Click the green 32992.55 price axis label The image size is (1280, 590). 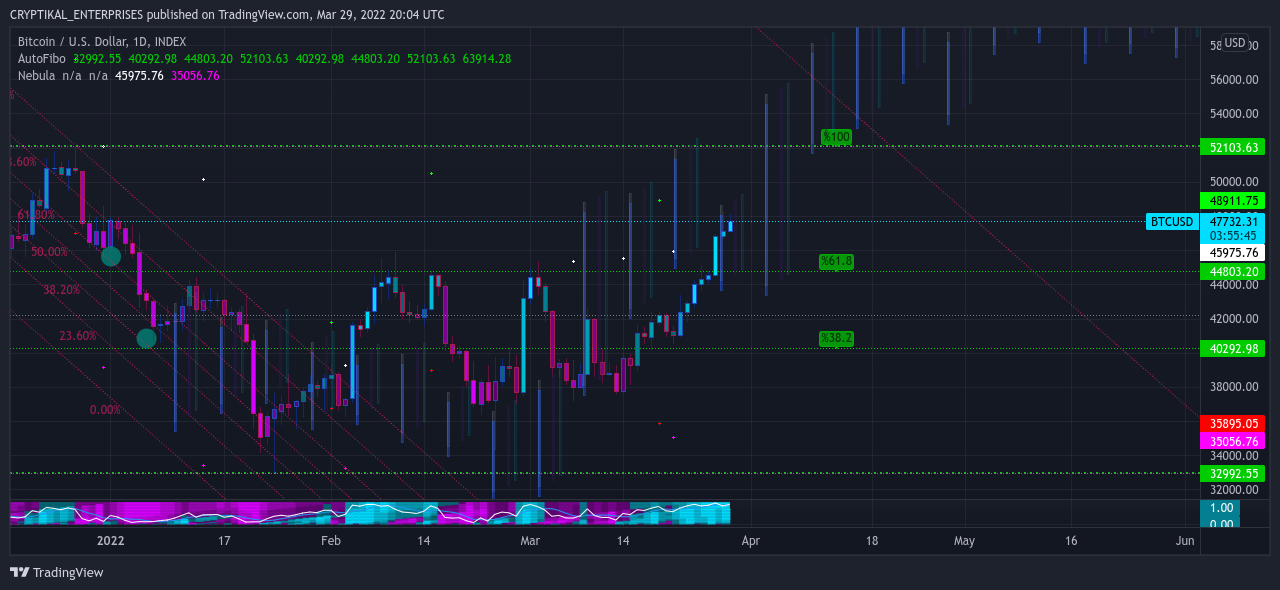pyautogui.click(x=1232, y=473)
